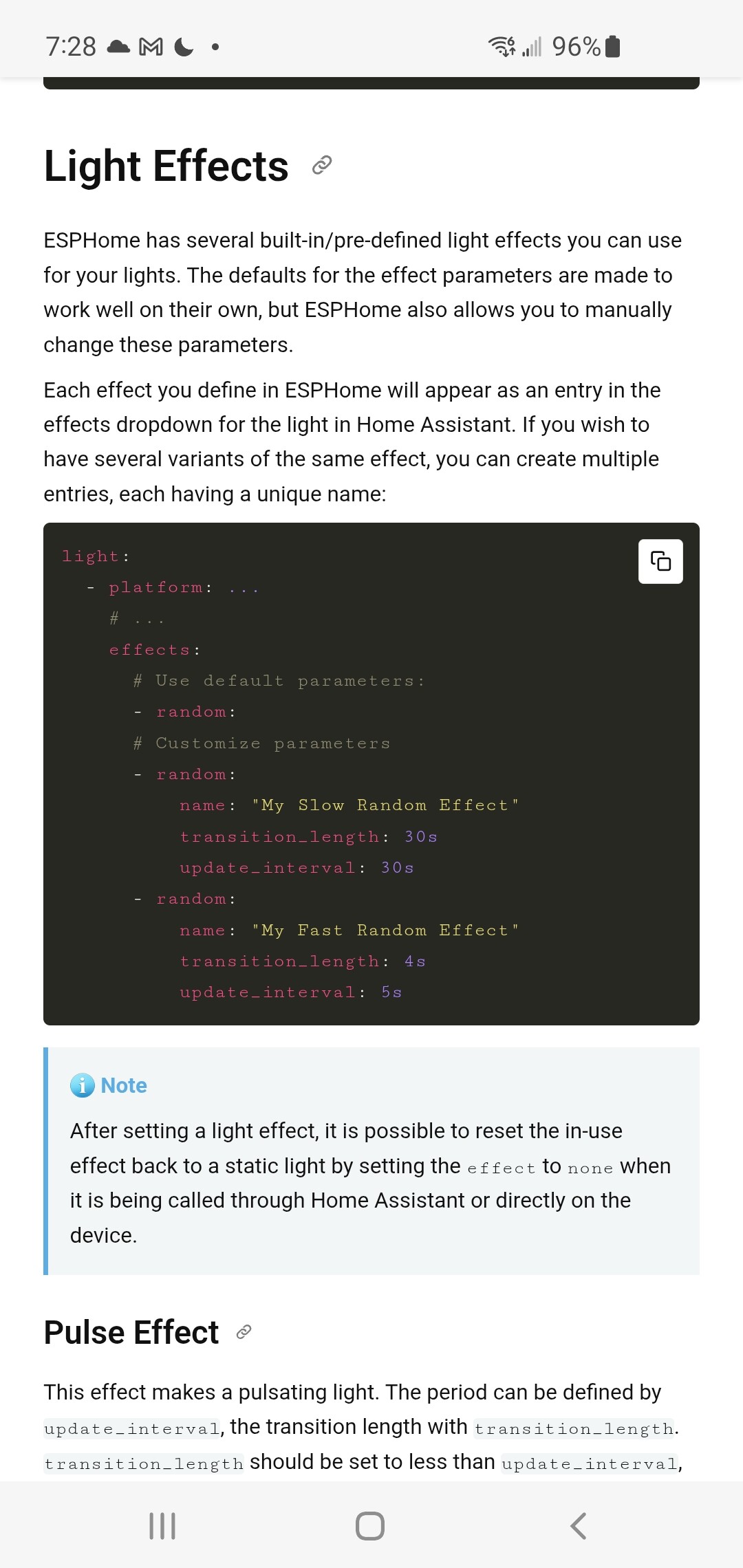The height and width of the screenshot is (1568, 743).
Task: Tap the battery icon in status bar
Action: [x=613, y=47]
